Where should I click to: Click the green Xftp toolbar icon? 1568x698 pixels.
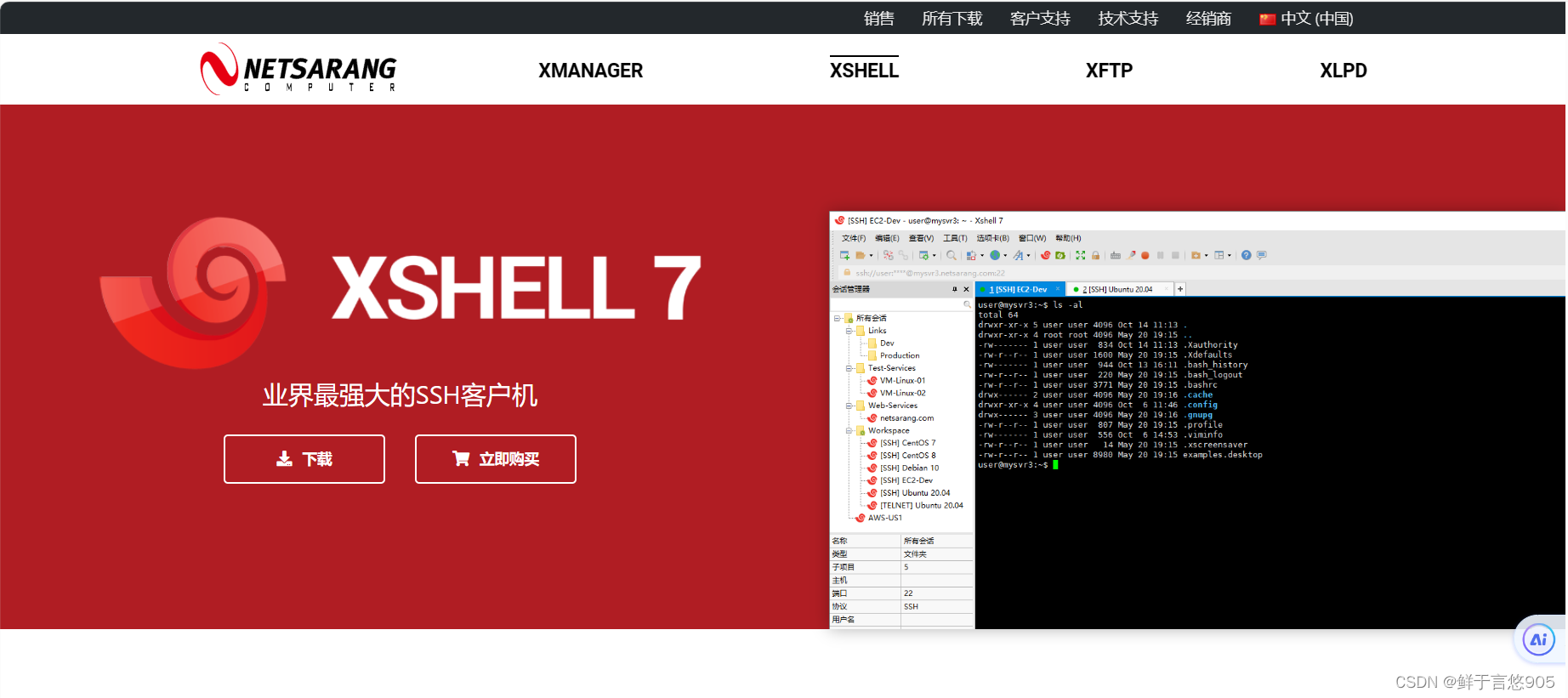click(x=1060, y=255)
